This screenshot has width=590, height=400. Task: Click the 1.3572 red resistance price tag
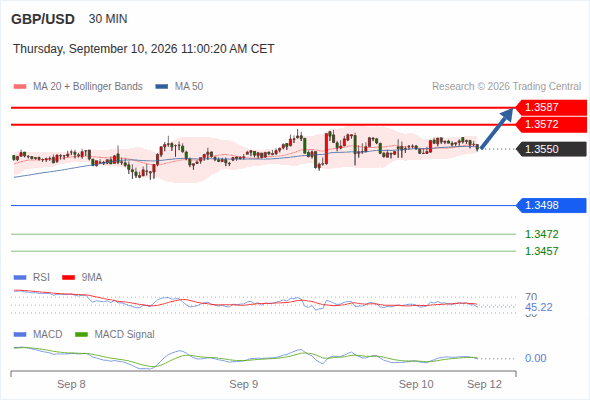click(x=551, y=125)
